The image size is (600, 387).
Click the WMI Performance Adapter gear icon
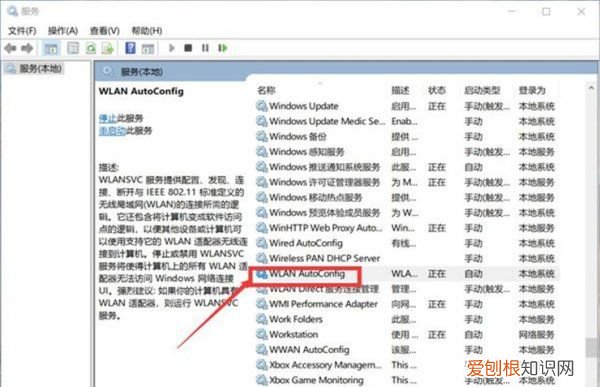point(262,304)
